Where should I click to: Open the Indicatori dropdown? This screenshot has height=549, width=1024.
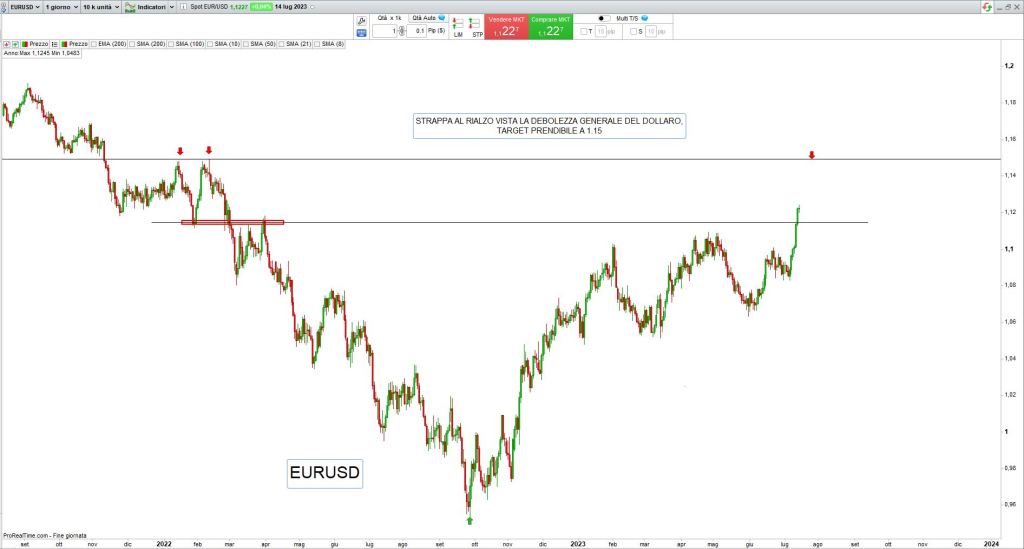click(x=157, y=7)
